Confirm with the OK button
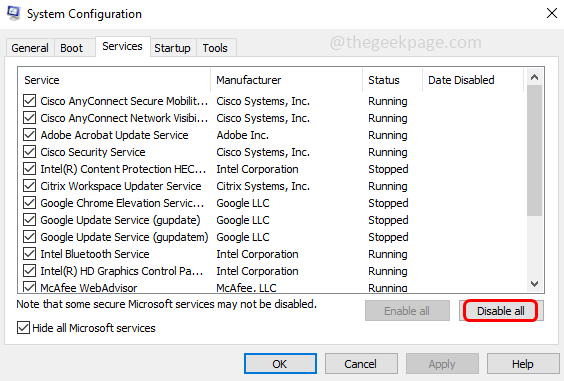This screenshot has height=381, width=564. coord(280,364)
